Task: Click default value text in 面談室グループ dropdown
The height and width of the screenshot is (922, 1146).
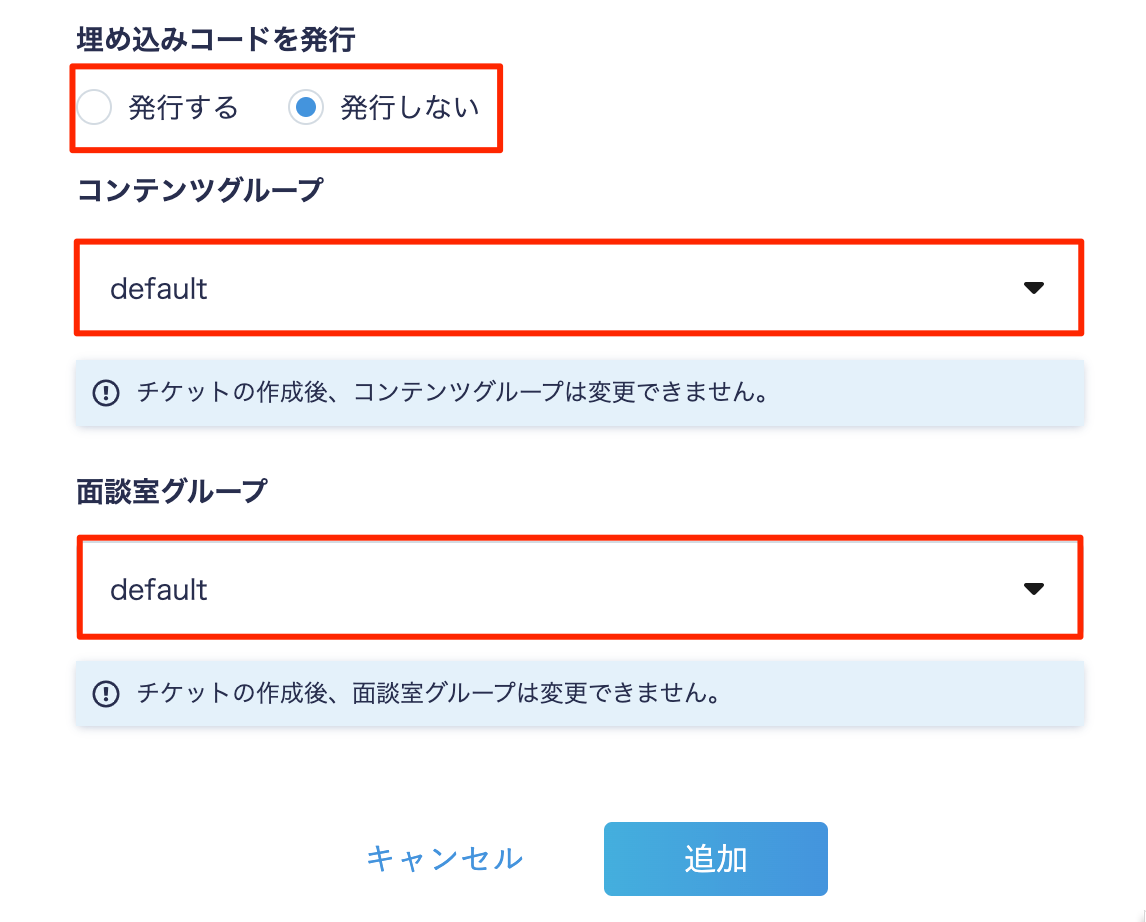Action: click(159, 590)
